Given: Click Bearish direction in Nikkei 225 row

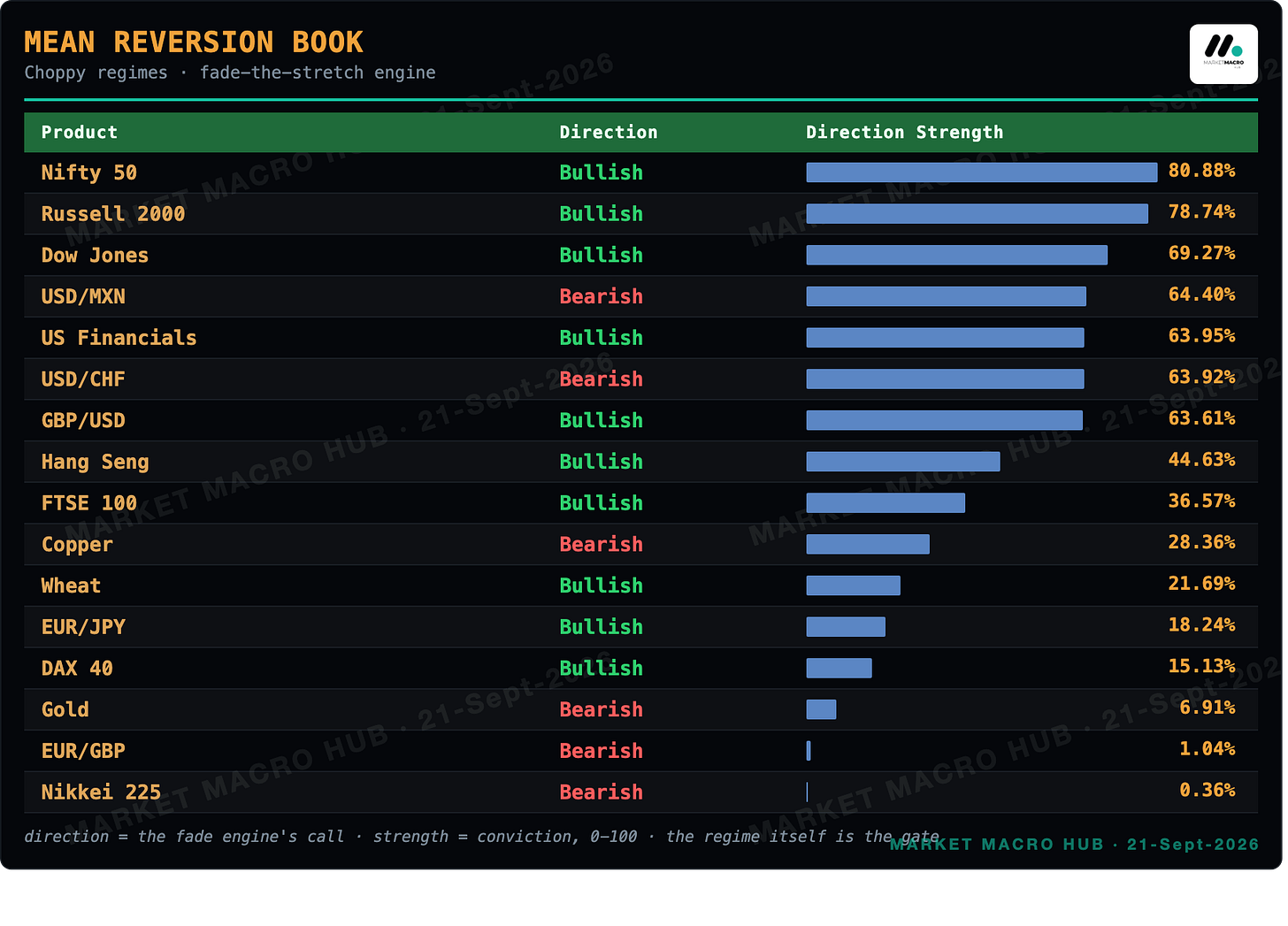Looking at the screenshot, I should [602, 792].
